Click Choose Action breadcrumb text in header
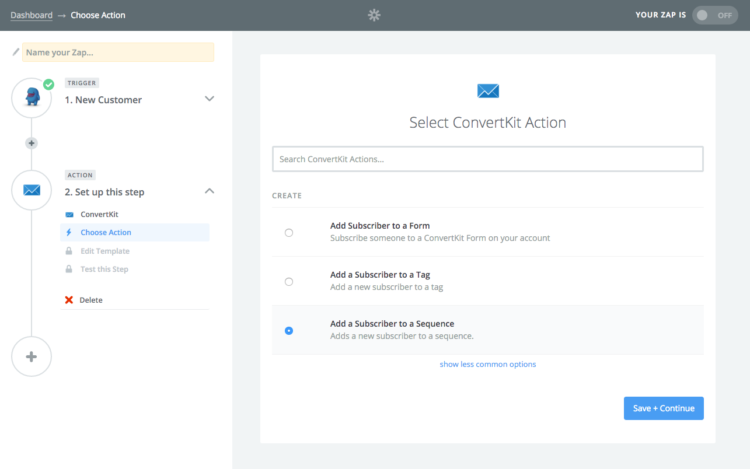The image size is (750, 469). point(98,15)
